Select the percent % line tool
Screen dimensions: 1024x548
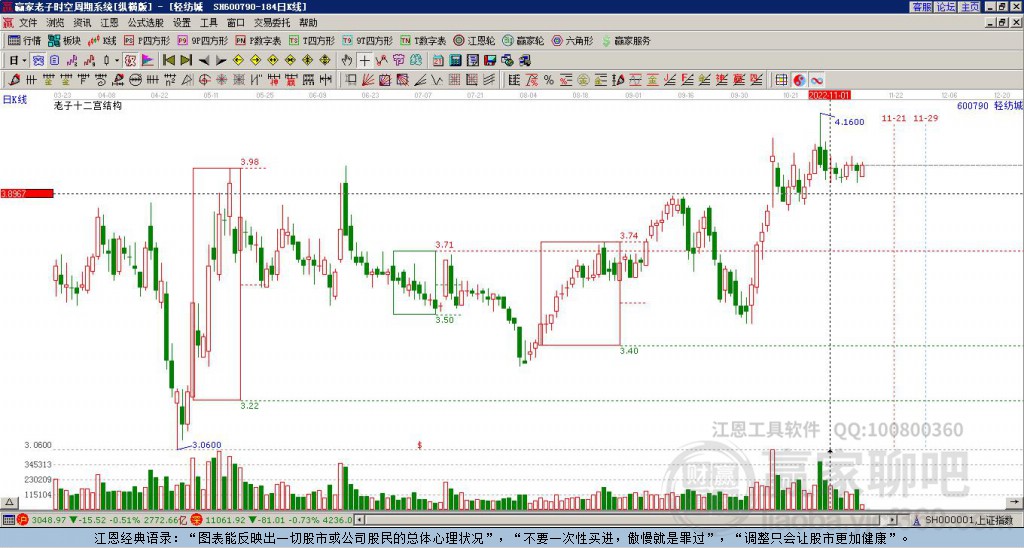549,80
